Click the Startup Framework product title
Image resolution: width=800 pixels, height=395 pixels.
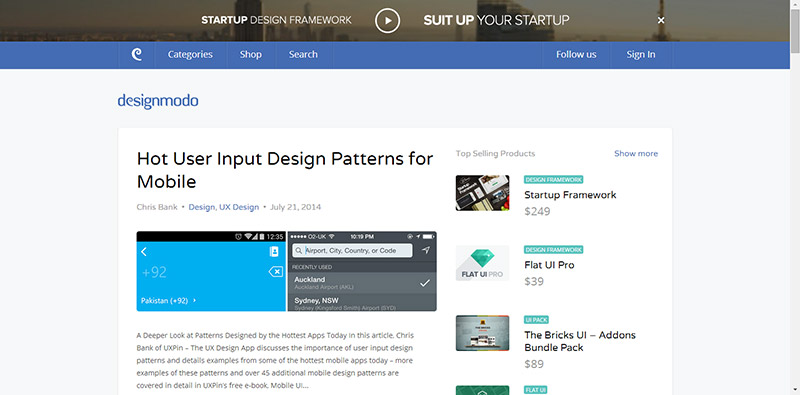click(570, 195)
